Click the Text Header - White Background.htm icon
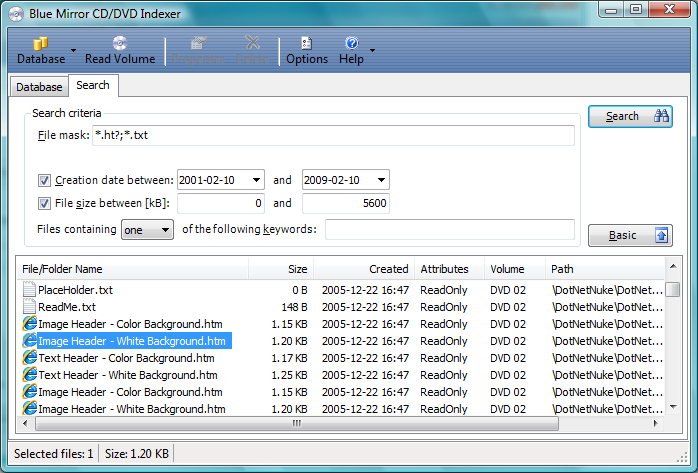The height and width of the screenshot is (473, 698). [29, 374]
